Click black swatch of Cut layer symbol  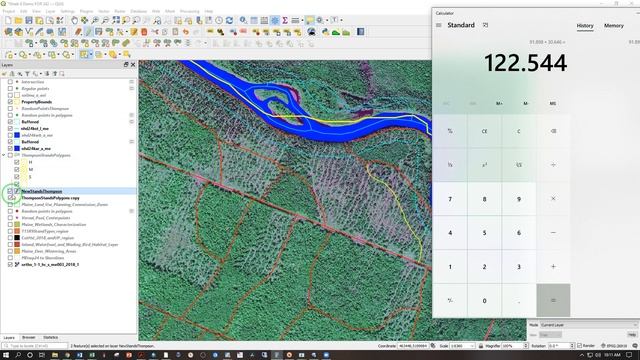(x=17, y=238)
